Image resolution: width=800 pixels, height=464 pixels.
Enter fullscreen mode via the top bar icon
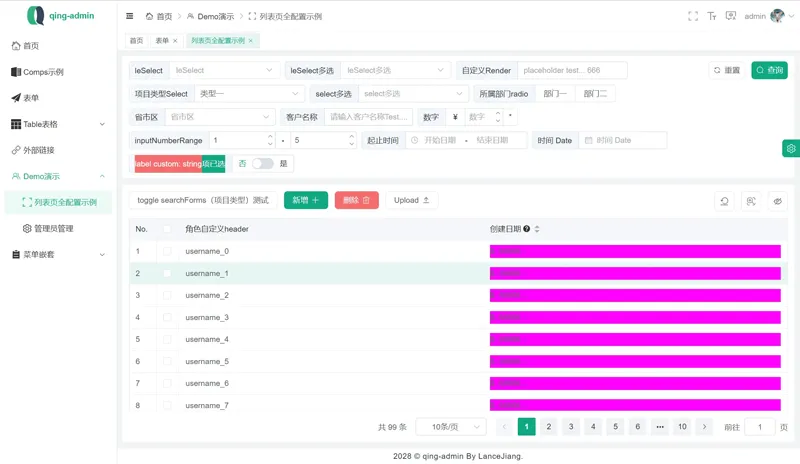point(693,16)
